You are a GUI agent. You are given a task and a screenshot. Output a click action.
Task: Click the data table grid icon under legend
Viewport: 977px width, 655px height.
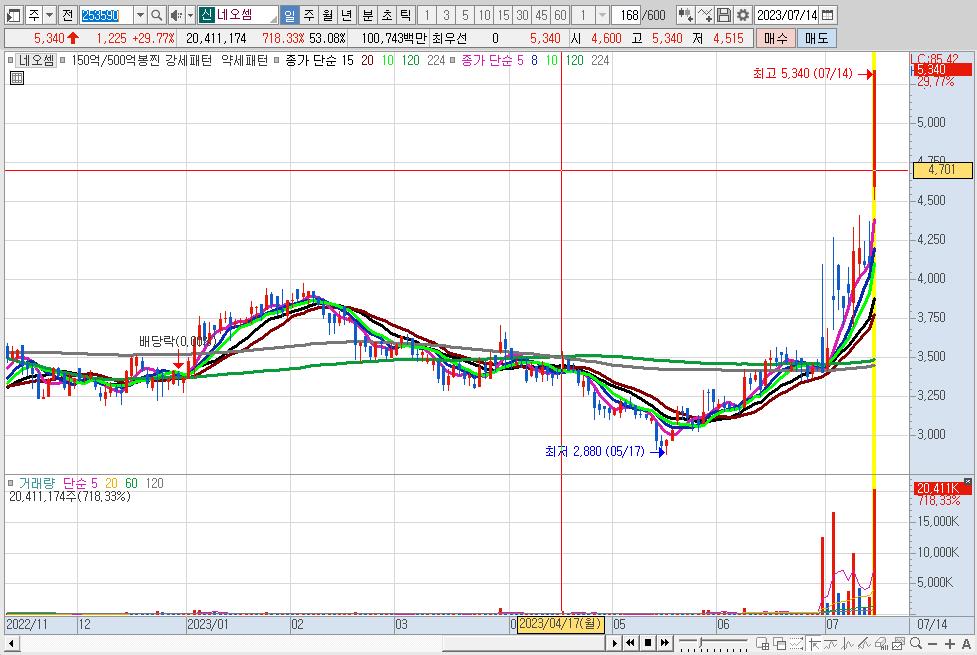pyautogui.click(x=17, y=78)
